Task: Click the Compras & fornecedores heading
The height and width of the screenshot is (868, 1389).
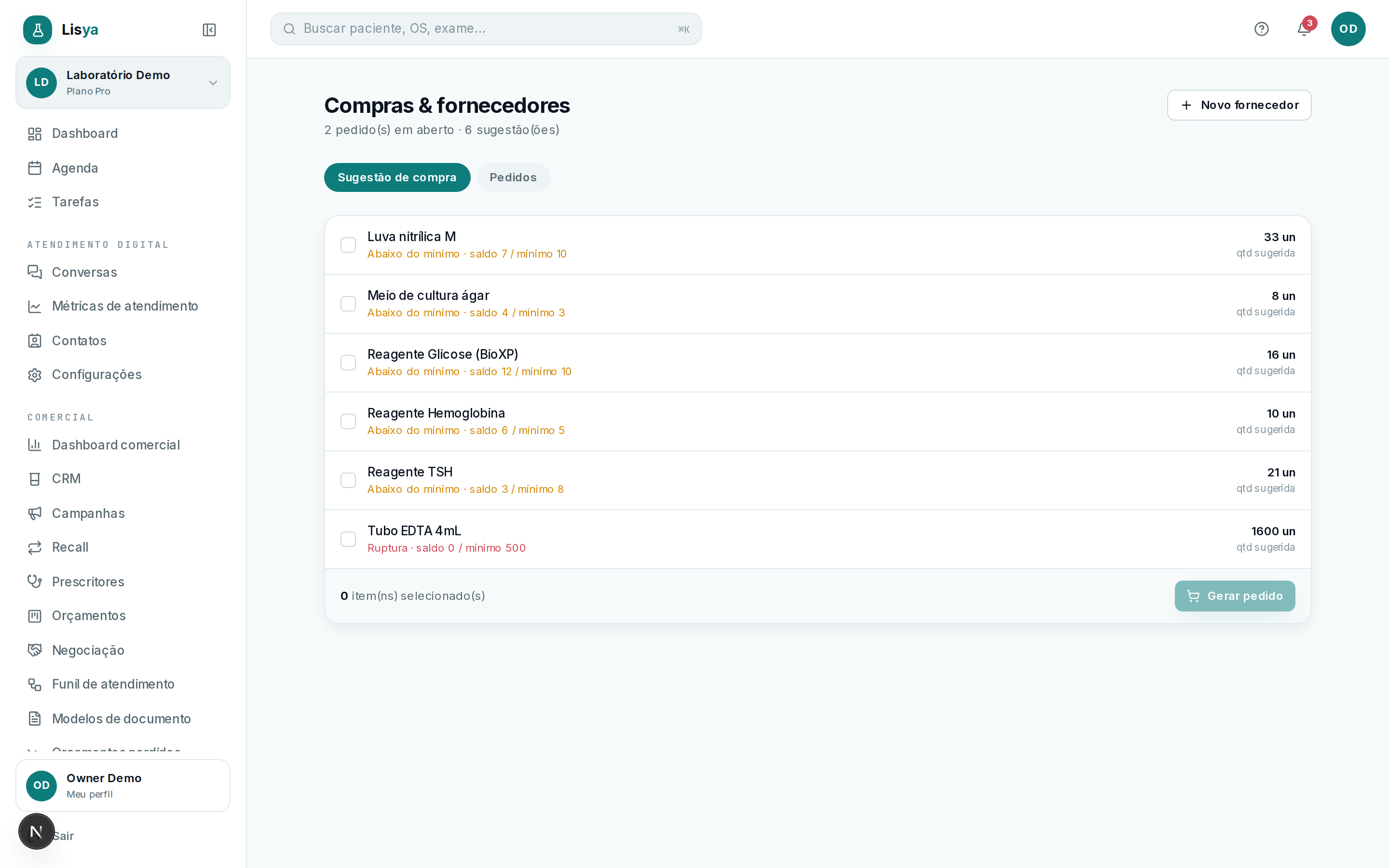Action: pos(447,105)
